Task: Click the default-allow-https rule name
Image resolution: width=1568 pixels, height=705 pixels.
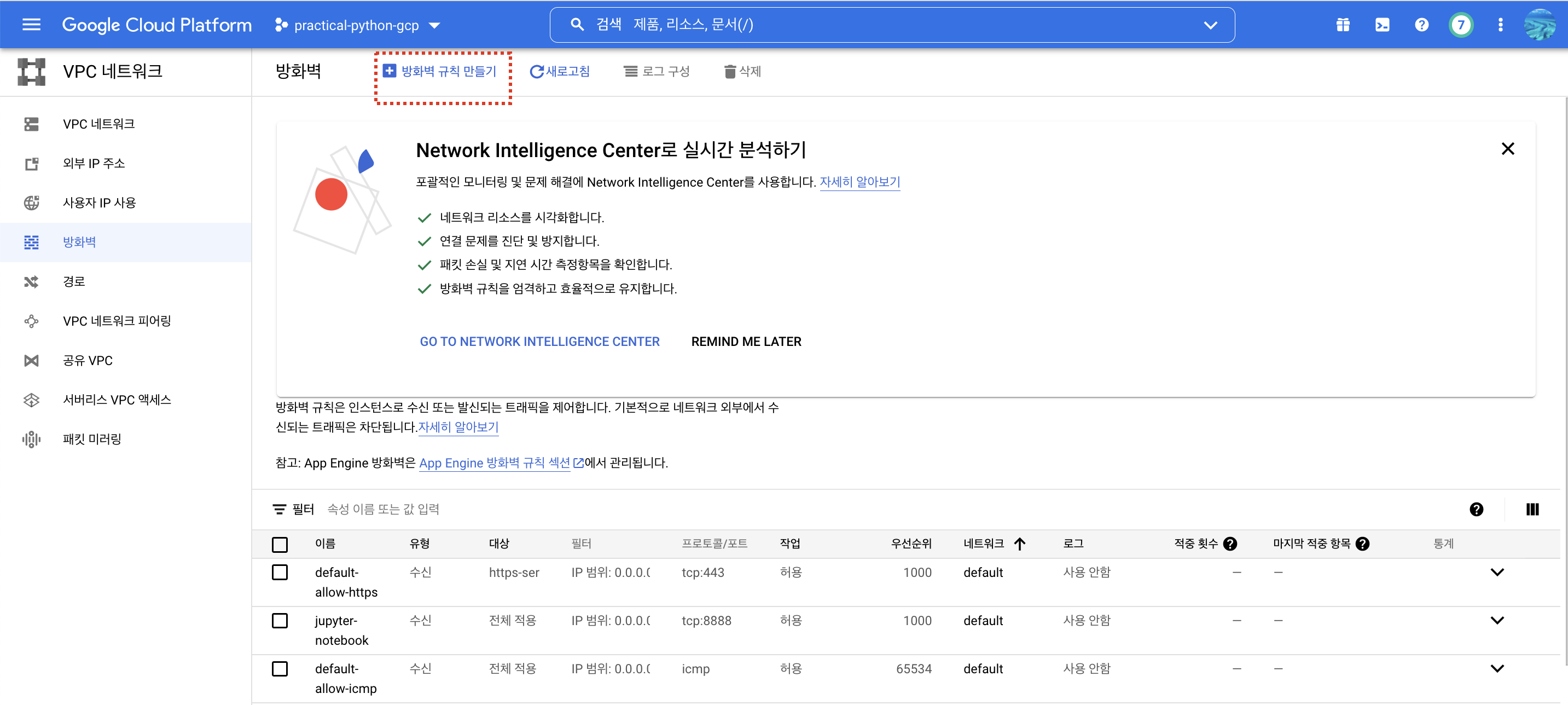Action: point(346,582)
